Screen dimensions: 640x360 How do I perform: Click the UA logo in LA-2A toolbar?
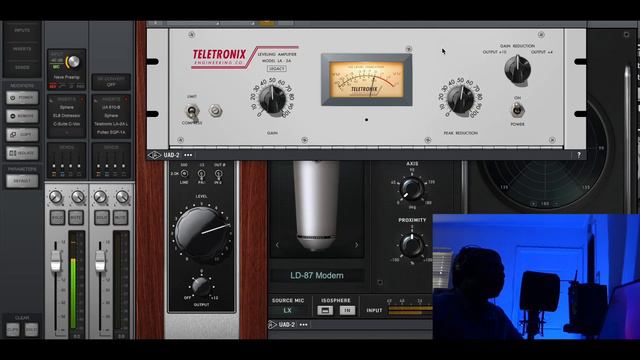(x=154, y=155)
